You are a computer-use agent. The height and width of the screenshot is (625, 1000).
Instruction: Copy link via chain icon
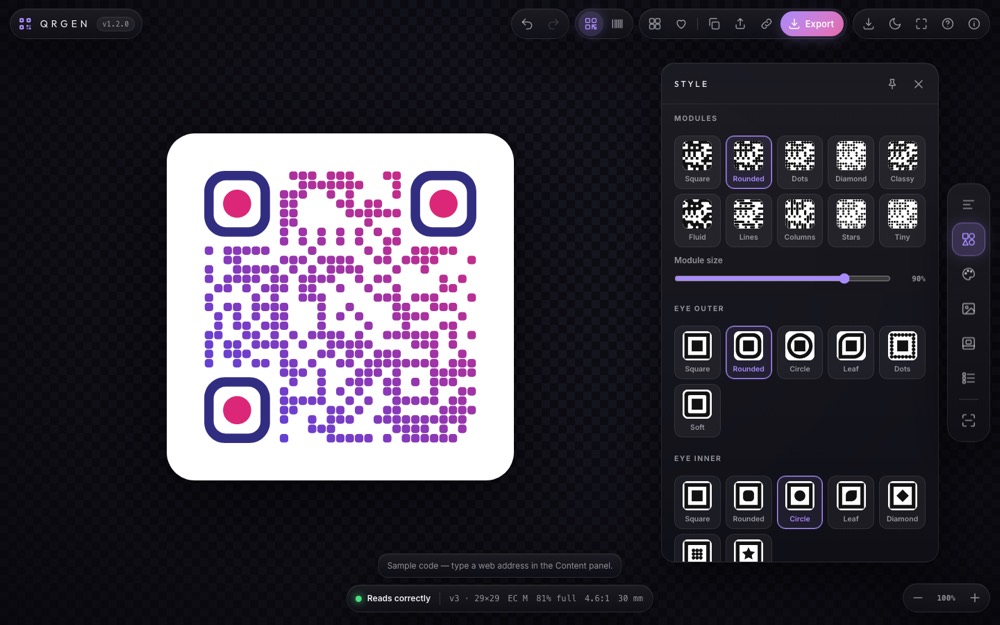767,24
